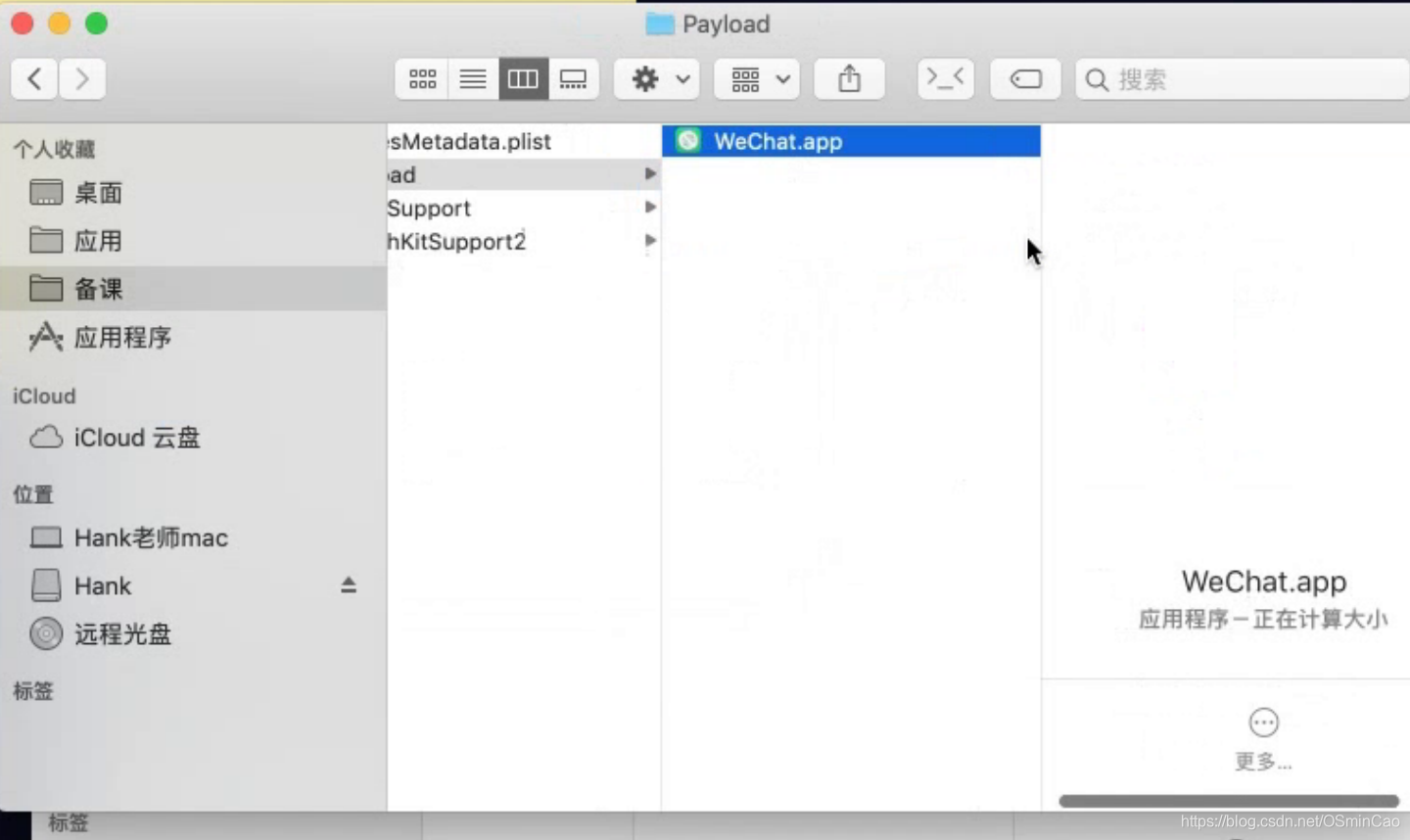Switch Finder to gallery view
This screenshot has height=840, width=1410.
coord(574,79)
